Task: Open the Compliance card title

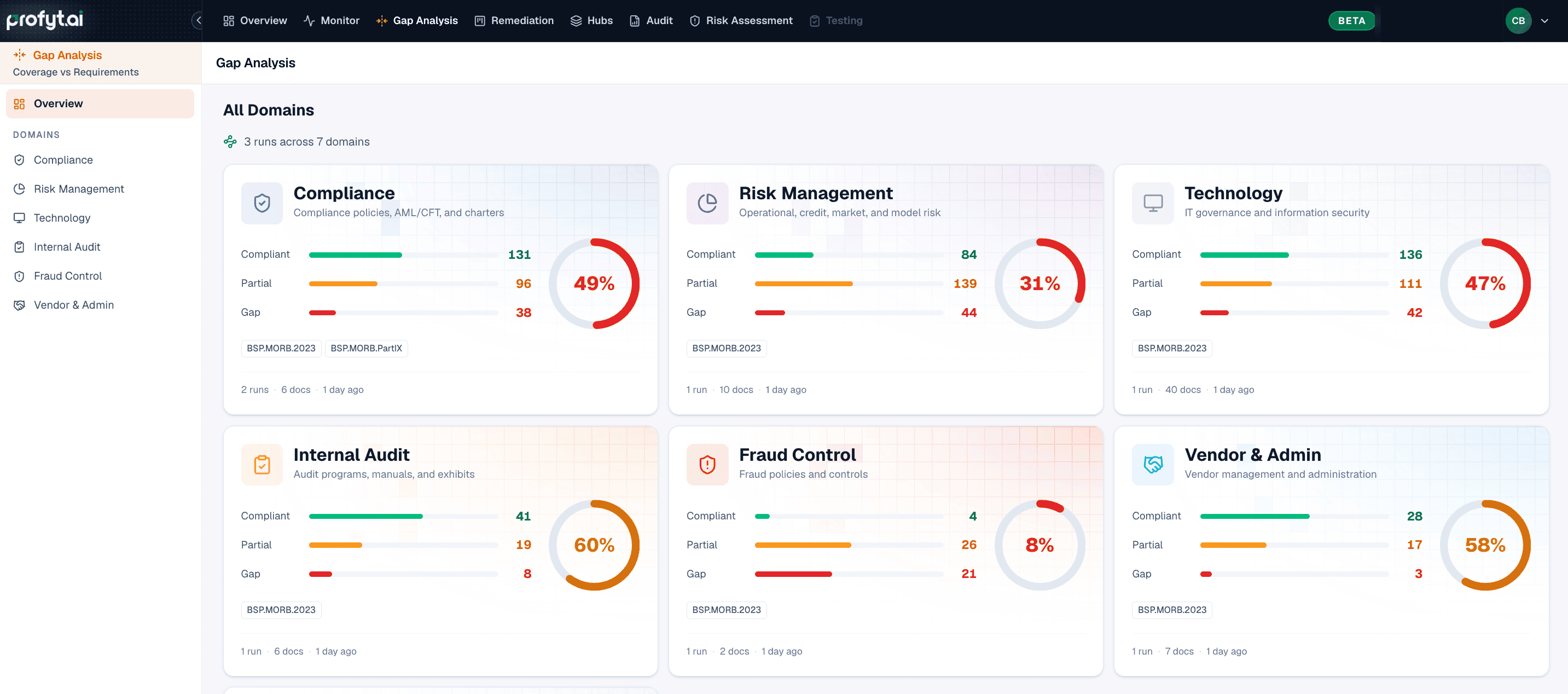Action: coord(344,193)
